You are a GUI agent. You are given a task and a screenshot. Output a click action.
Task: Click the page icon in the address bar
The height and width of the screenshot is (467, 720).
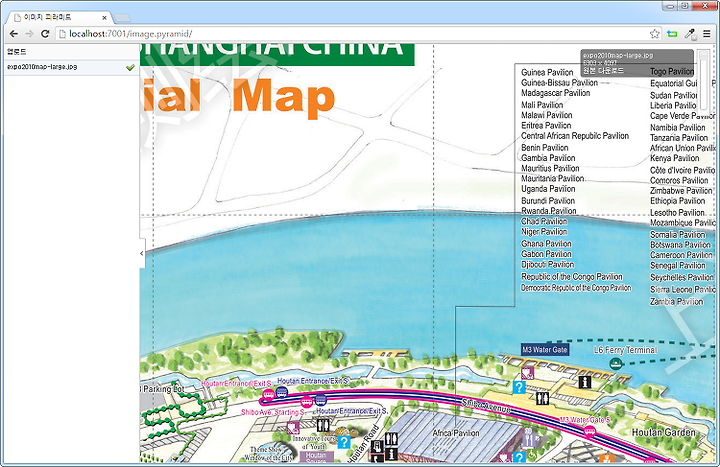point(62,34)
